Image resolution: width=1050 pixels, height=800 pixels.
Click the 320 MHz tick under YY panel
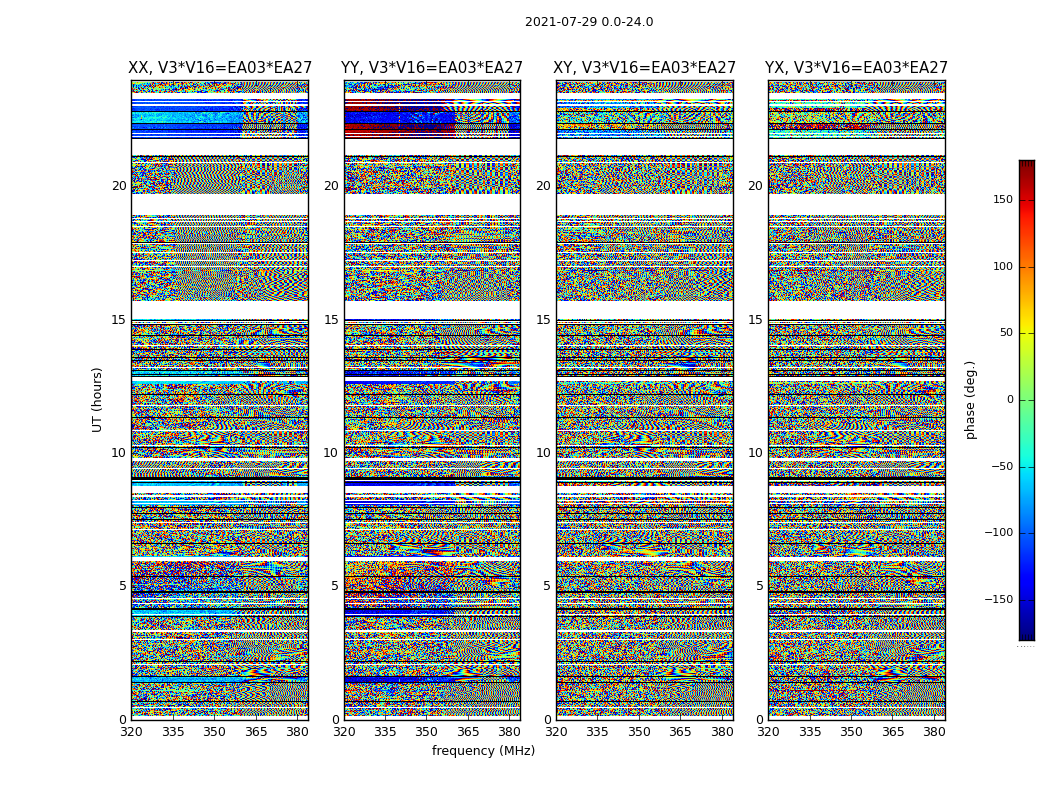344,732
